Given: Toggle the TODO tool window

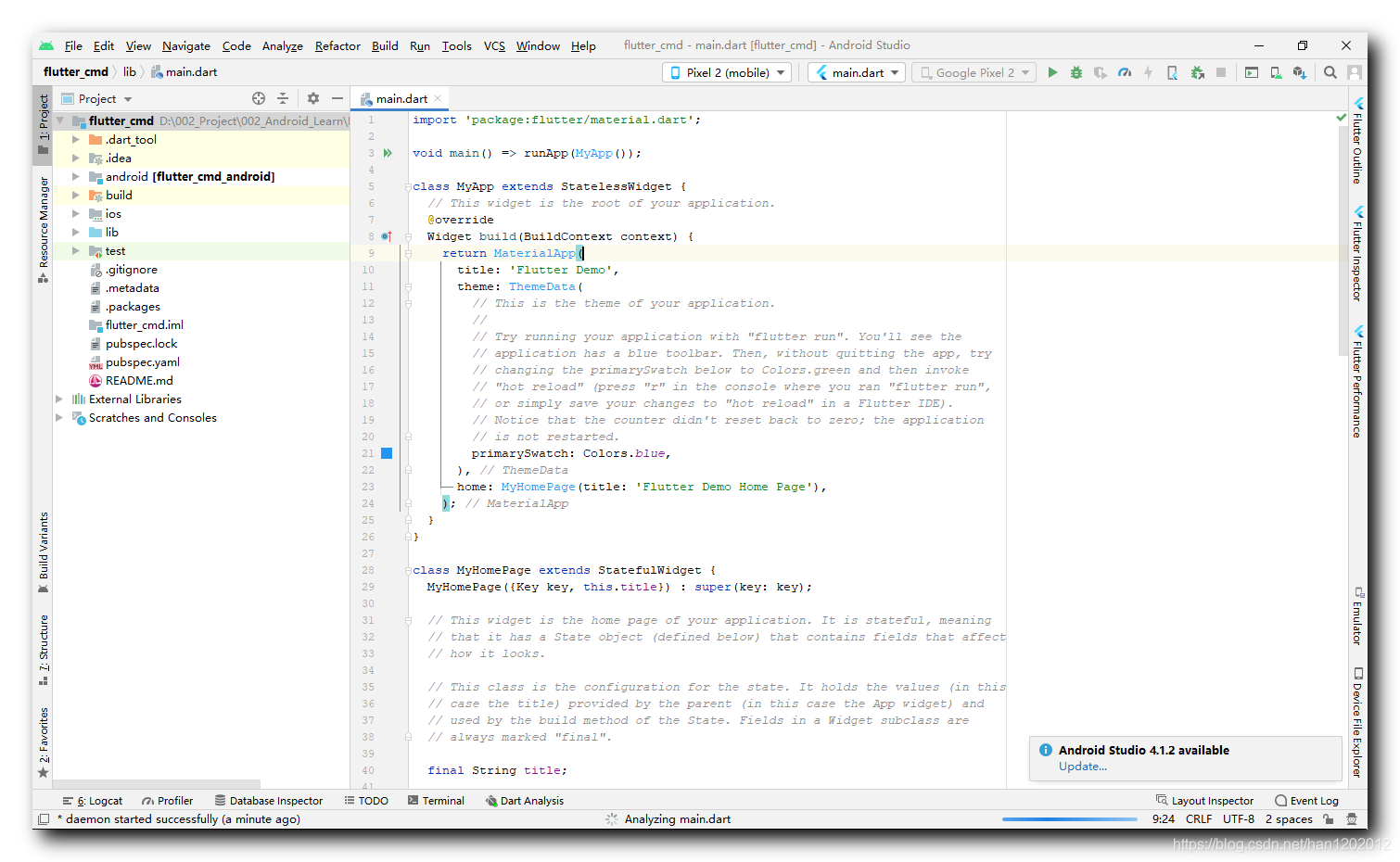Looking at the screenshot, I should (x=366, y=801).
